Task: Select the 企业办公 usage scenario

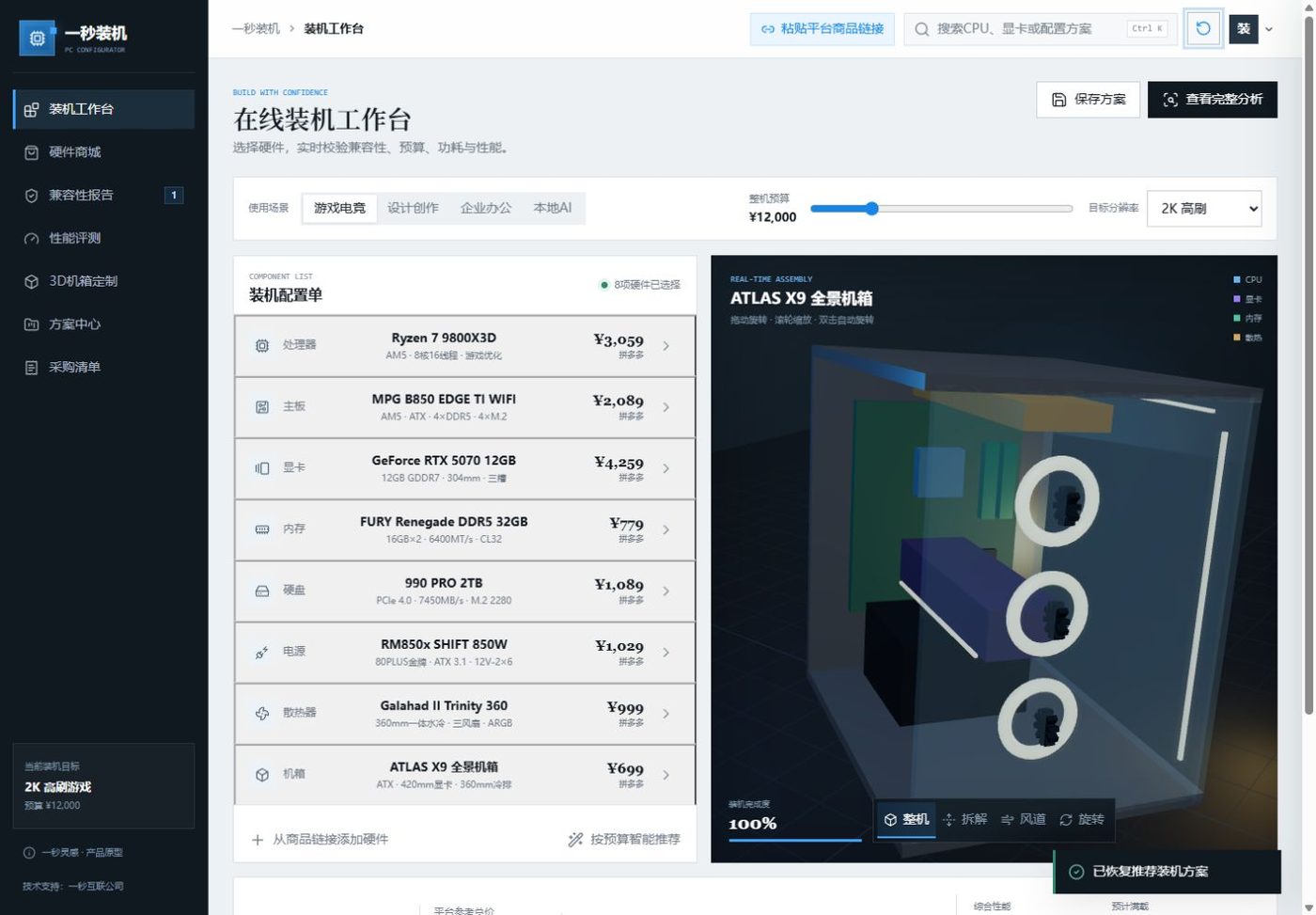Action: coord(486,208)
